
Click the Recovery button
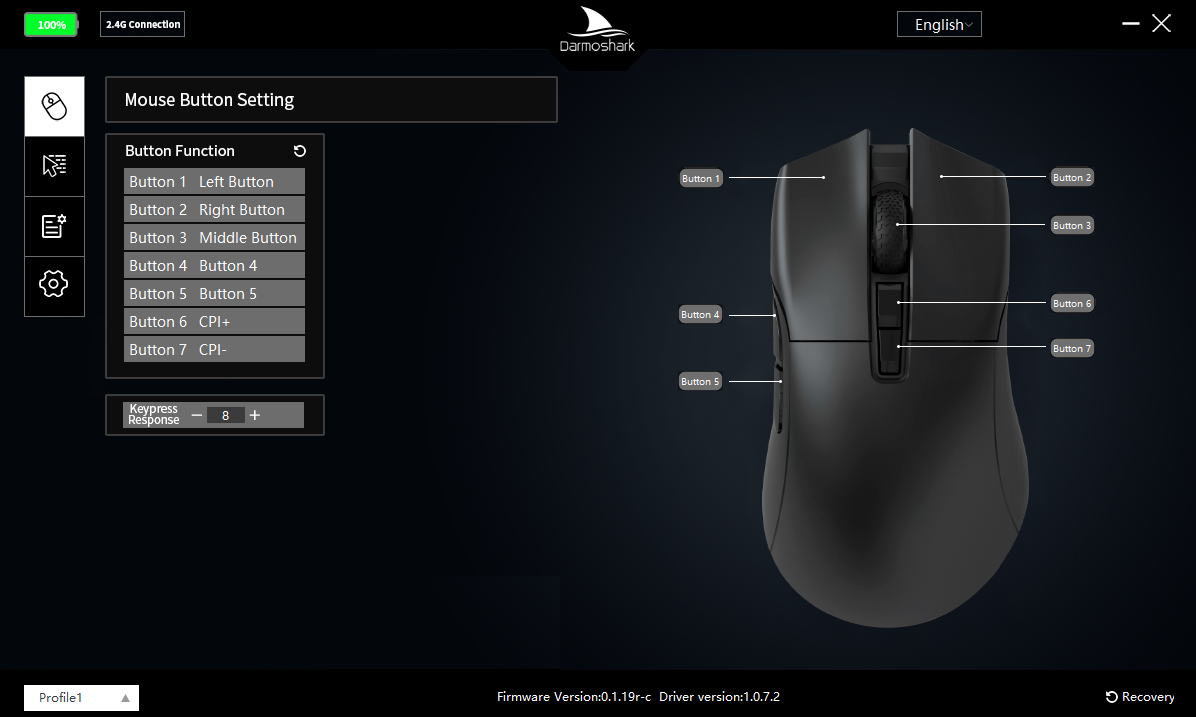pyautogui.click(x=1140, y=696)
